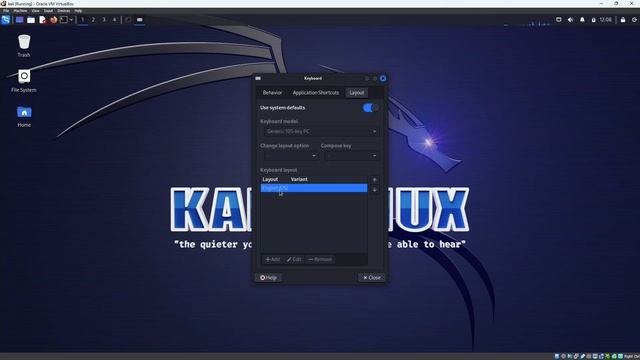Click the panel clock showing 12:08
This screenshot has width=640, height=360.
(606, 20)
